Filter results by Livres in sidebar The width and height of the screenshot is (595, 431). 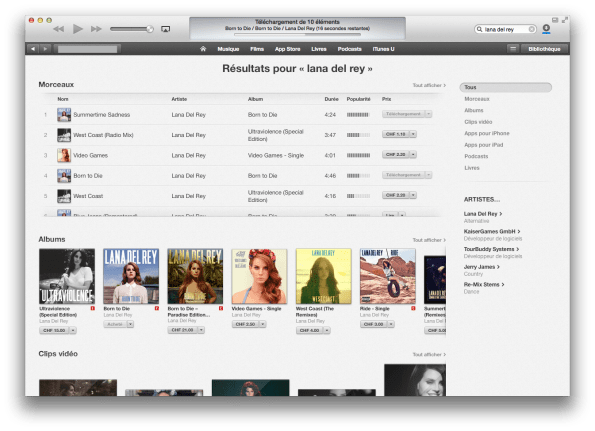click(472, 168)
